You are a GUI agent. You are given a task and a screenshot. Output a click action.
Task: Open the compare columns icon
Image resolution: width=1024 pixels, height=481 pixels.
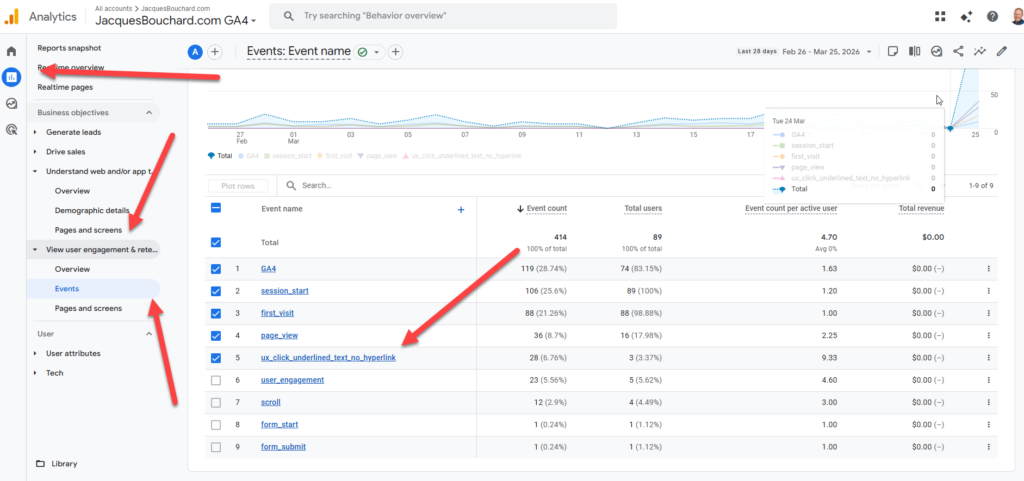[x=914, y=52]
